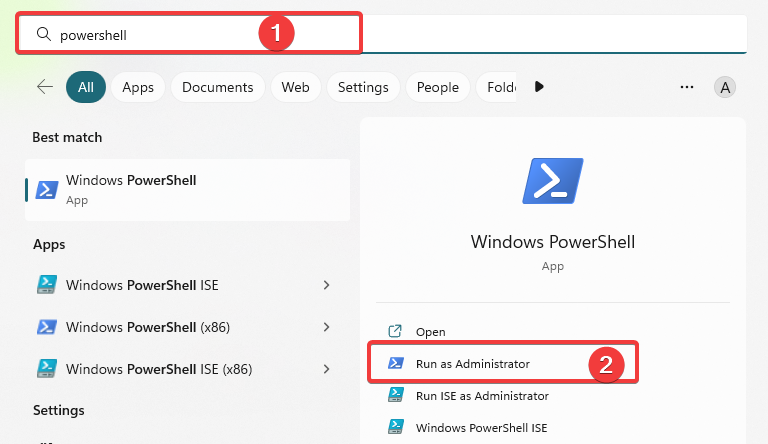Click the search magnifier icon
The height and width of the screenshot is (444, 768).
click(44, 34)
